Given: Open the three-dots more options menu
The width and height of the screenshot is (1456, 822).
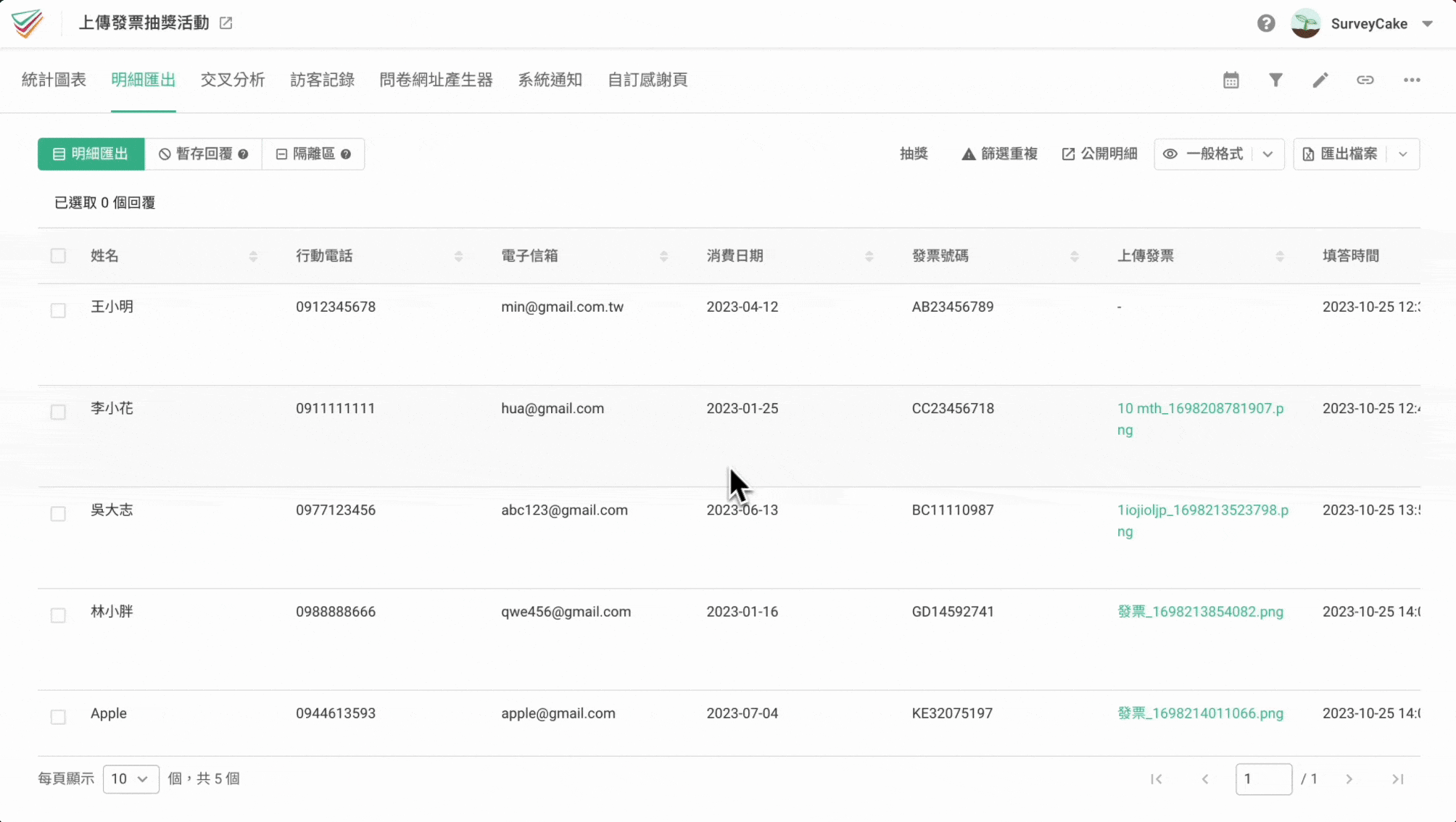Looking at the screenshot, I should point(1411,80).
